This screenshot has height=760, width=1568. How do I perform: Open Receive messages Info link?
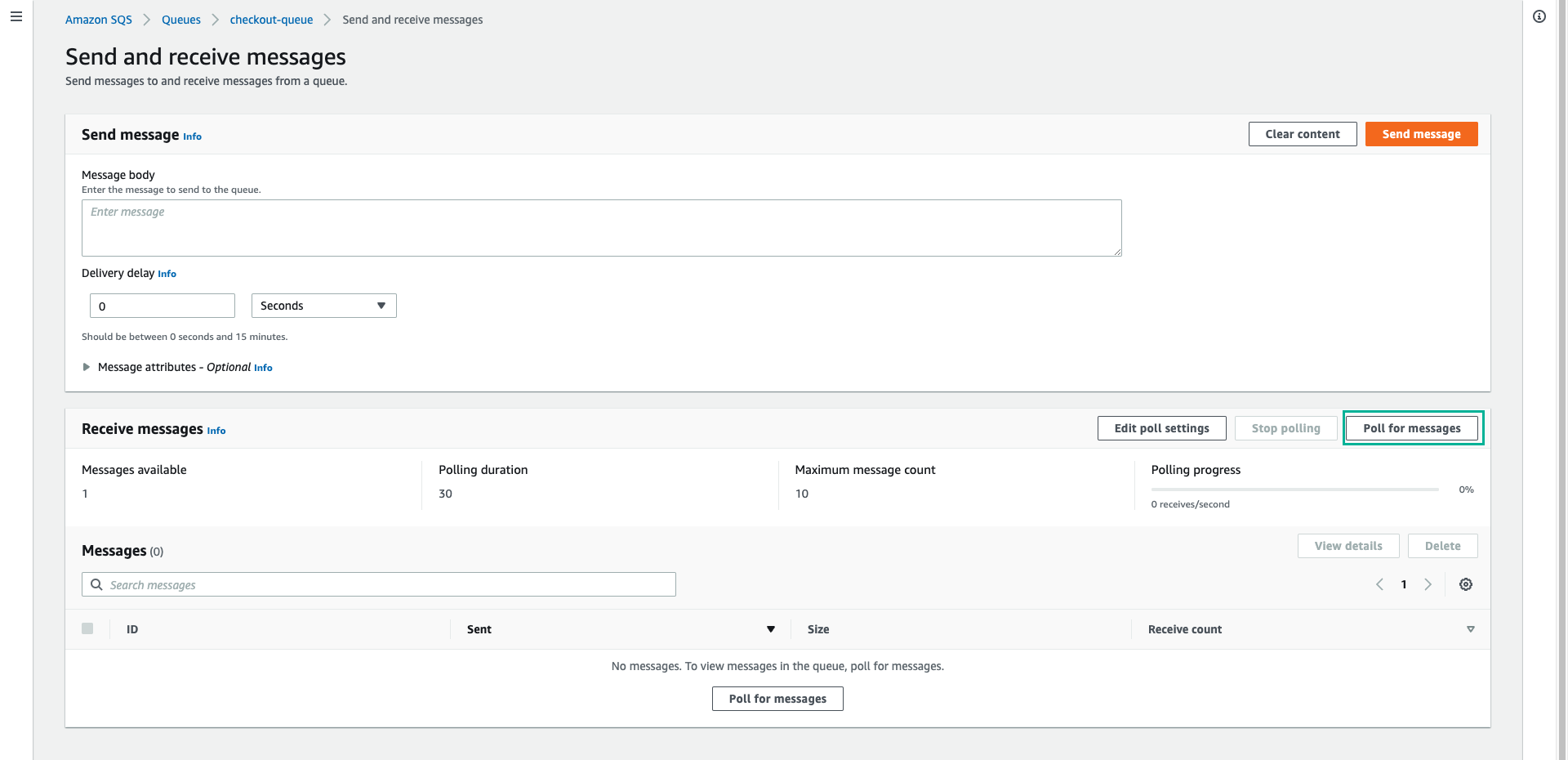pyautogui.click(x=216, y=431)
